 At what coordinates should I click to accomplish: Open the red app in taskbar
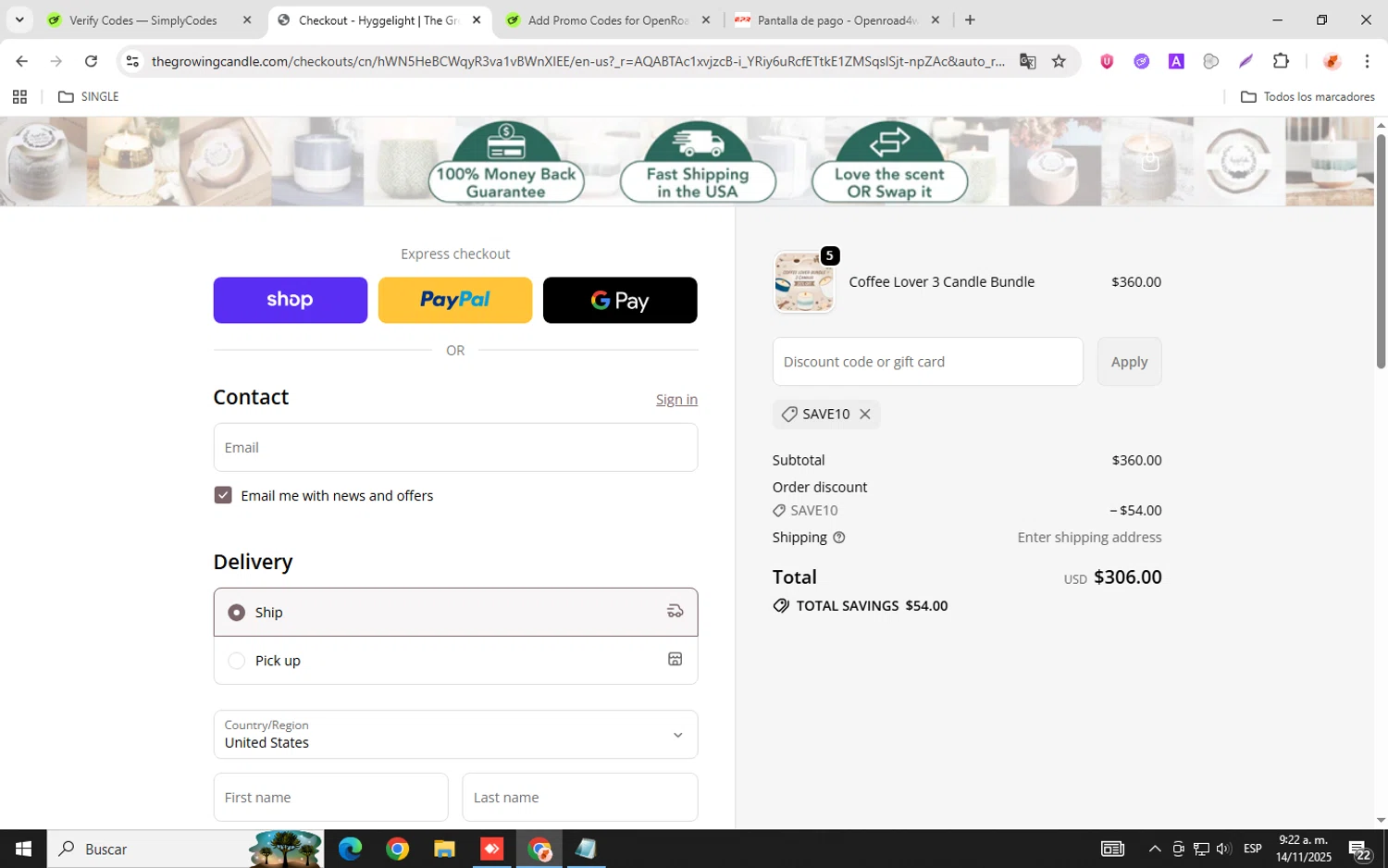point(491,849)
